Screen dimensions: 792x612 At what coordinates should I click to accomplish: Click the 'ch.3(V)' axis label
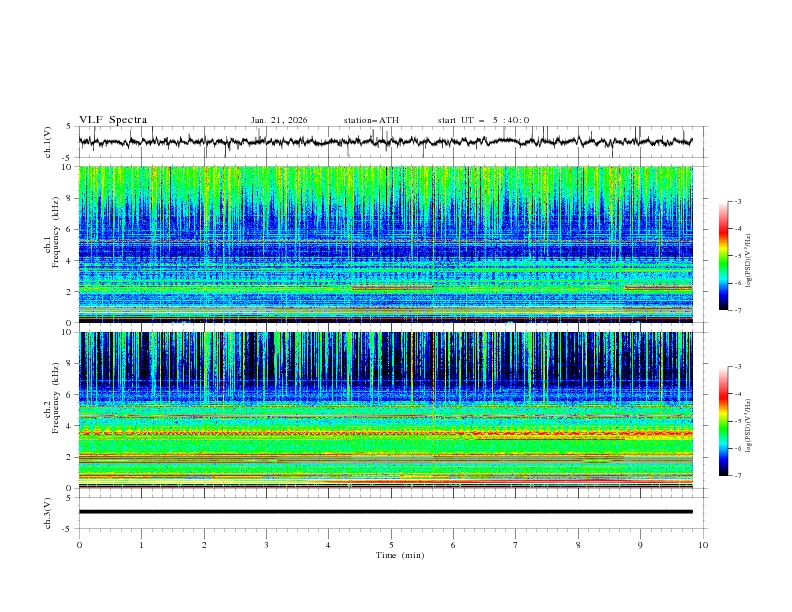tap(48, 513)
